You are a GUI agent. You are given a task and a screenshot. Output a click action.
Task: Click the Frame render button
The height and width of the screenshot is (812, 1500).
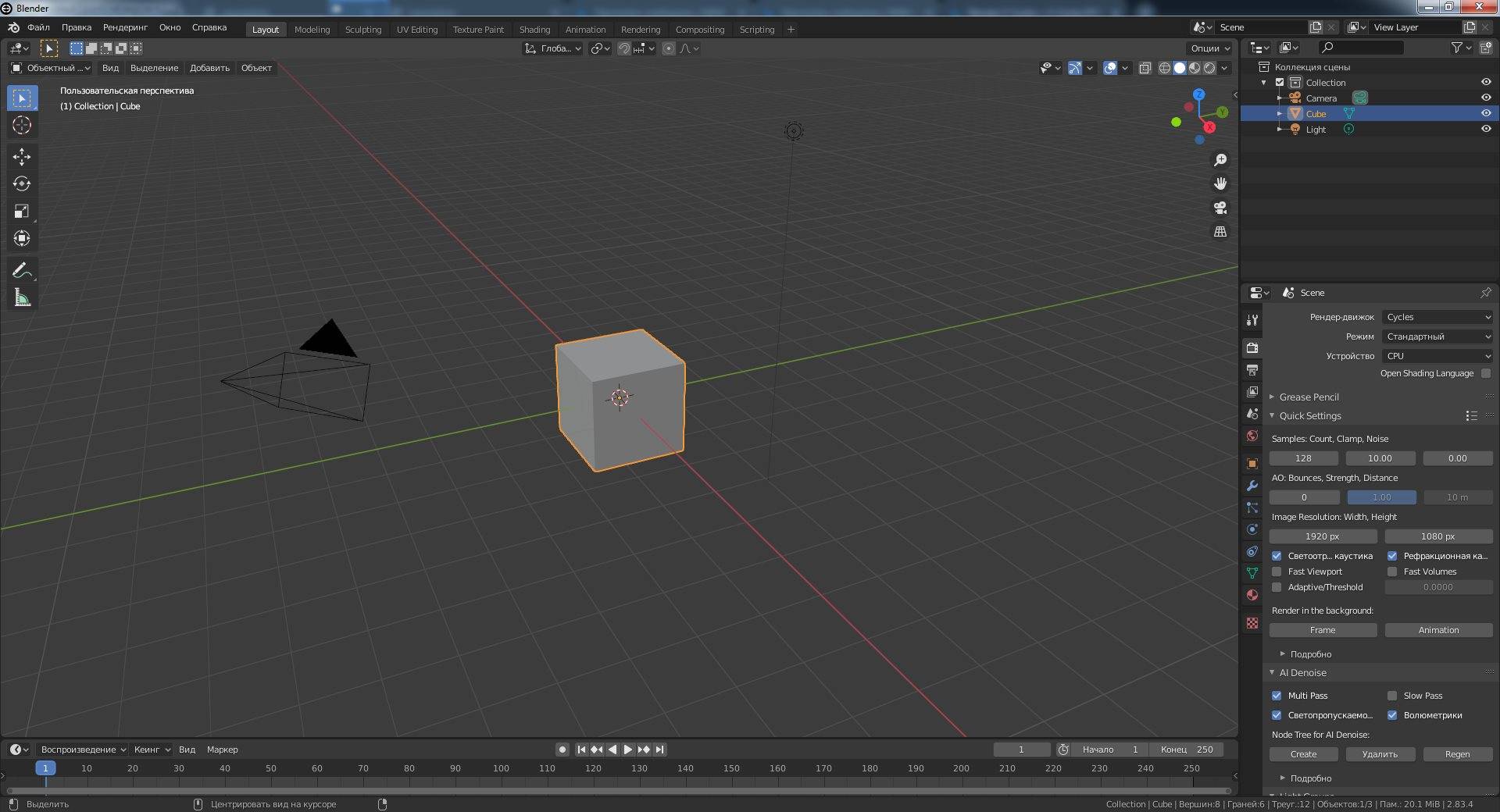click(1323, 630)
